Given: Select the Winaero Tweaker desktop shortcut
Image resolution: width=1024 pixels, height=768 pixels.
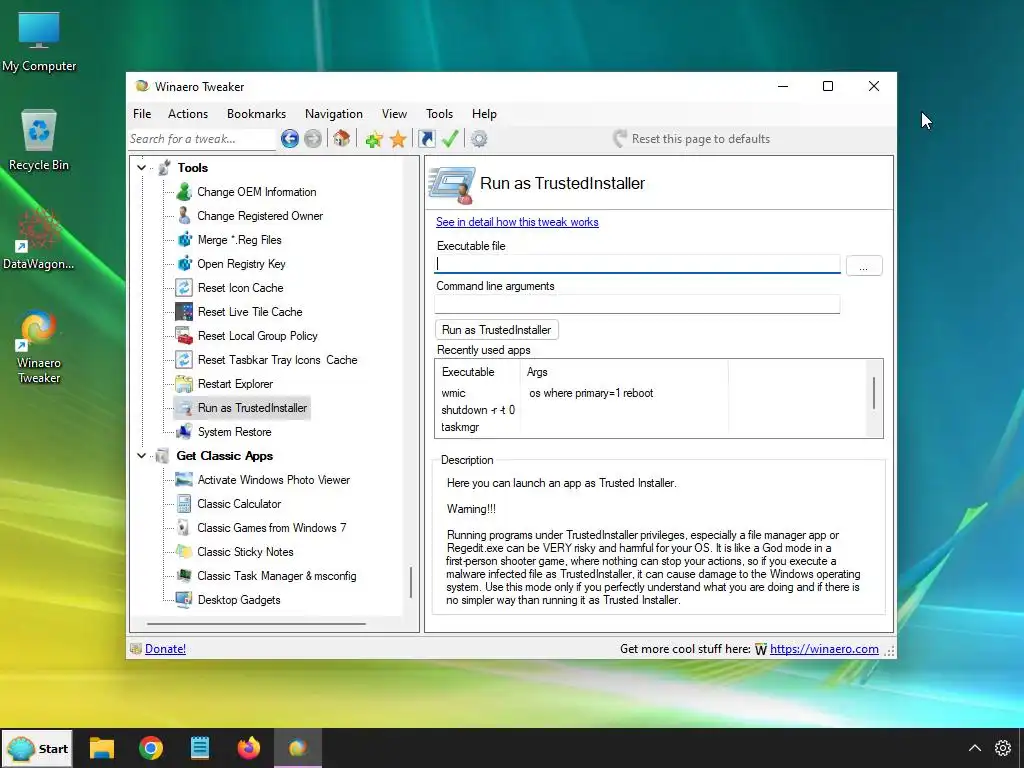Looking at the screenshot, I should [x=39, y=347].
